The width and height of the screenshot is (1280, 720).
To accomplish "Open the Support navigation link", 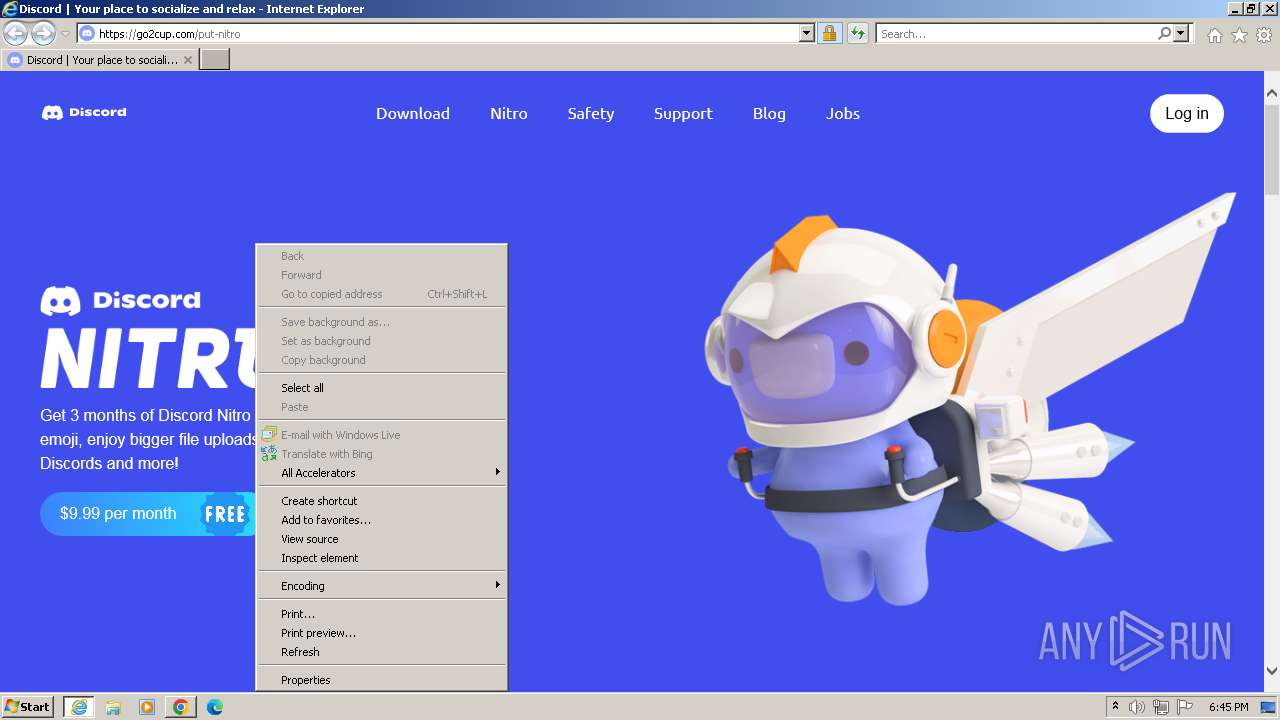I will (683, 113).
